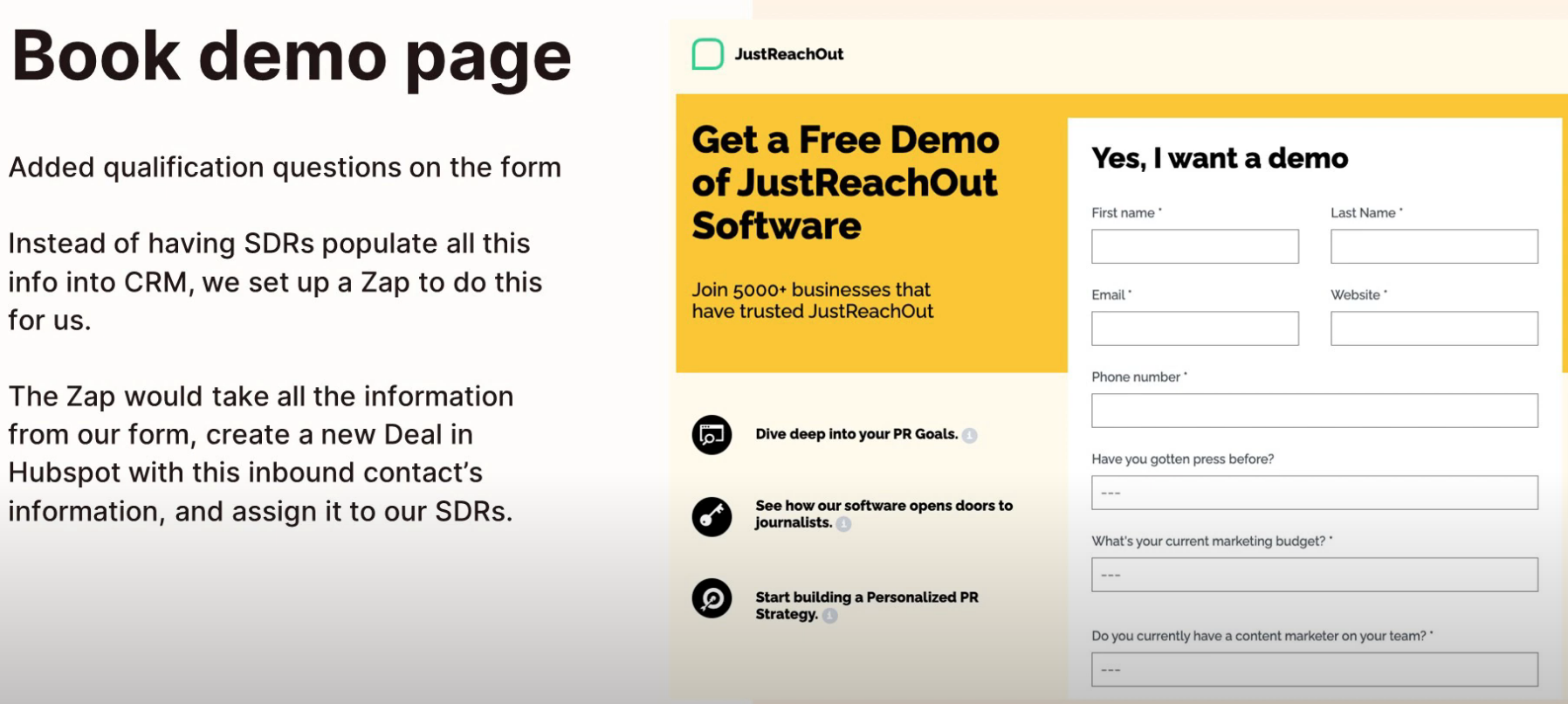Click the JustReachOut logo icon

(708, 54)
